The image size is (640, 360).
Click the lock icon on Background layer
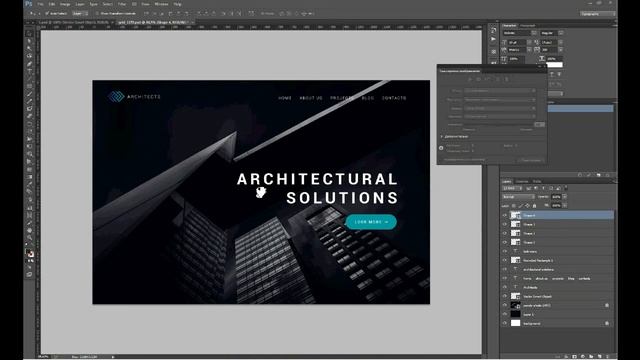(x=607, y=323)
